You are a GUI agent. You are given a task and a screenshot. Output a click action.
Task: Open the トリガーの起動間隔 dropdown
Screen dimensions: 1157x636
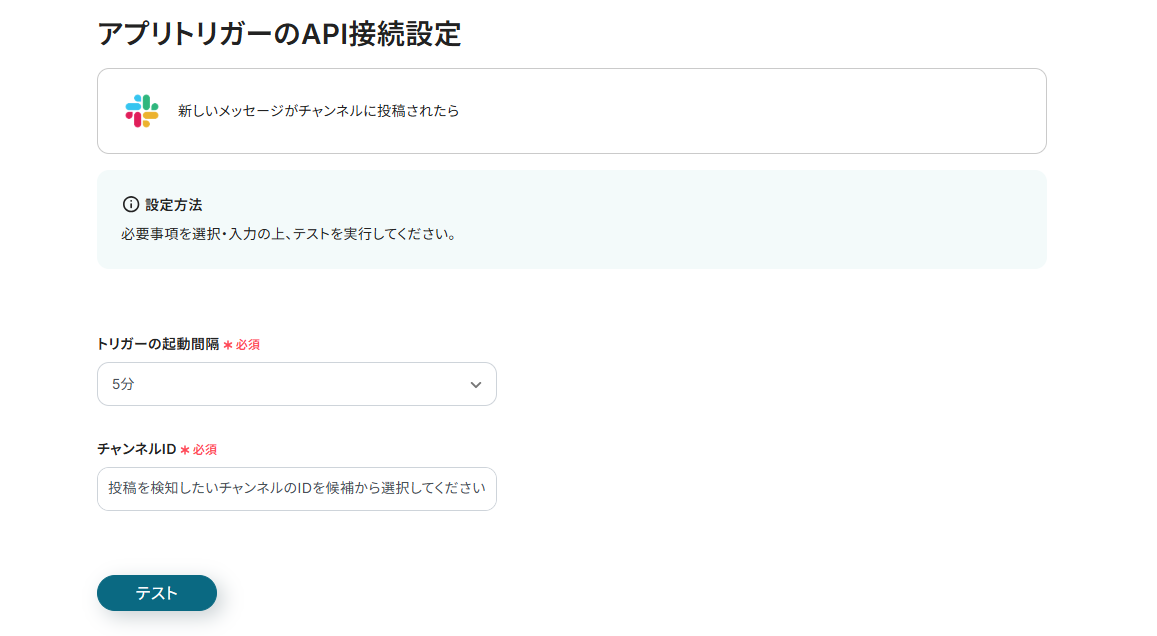(x=296, y=384)
